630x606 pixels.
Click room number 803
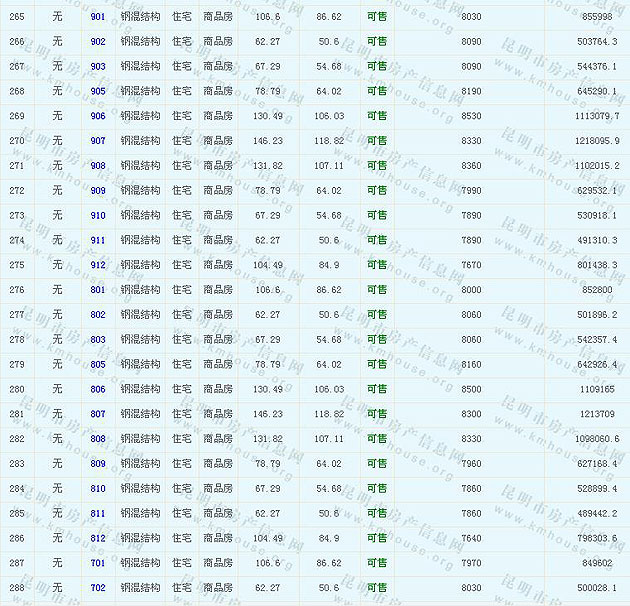[97, 340]
